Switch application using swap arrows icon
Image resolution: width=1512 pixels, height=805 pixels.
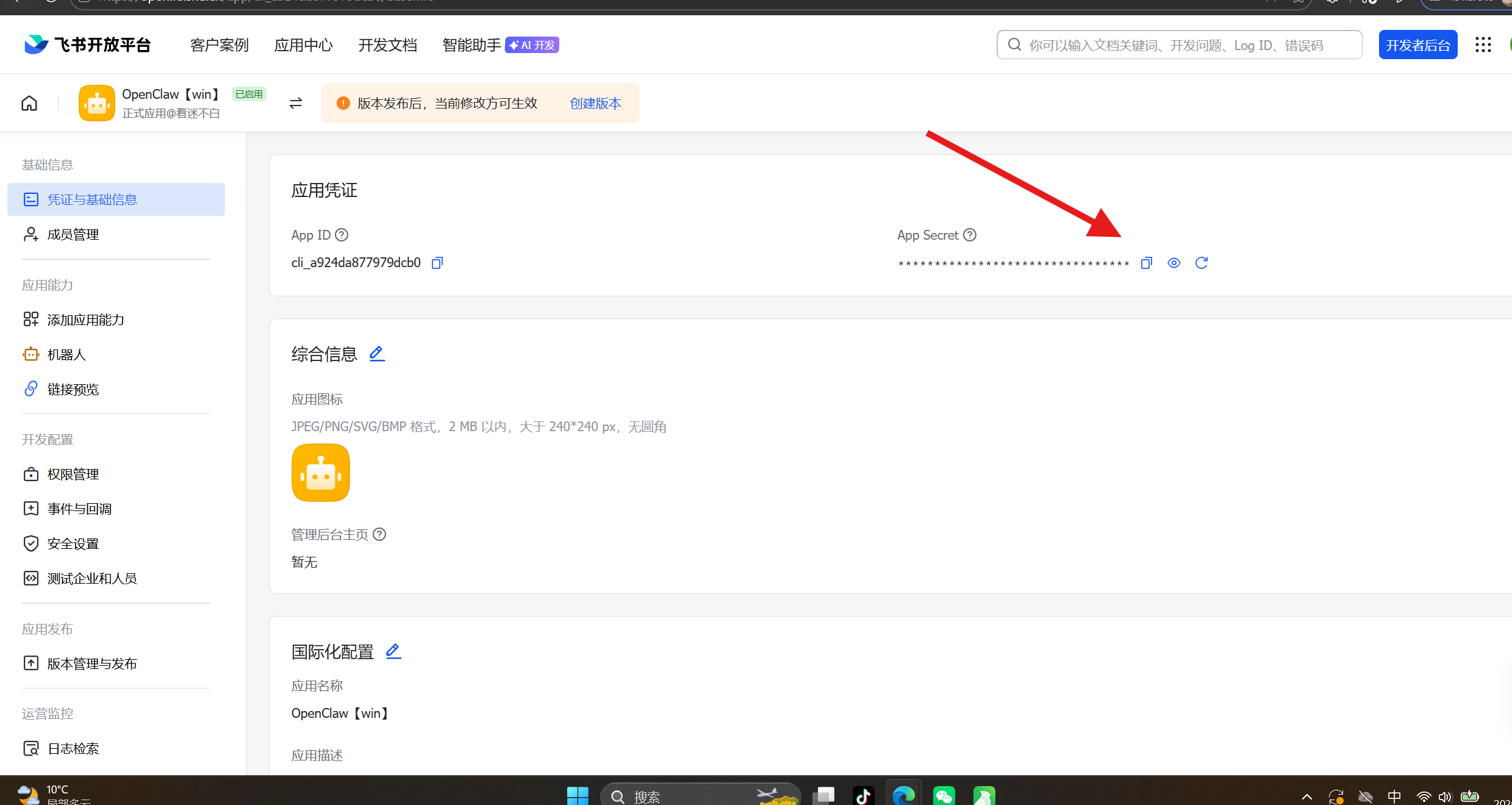click(296, 103)
